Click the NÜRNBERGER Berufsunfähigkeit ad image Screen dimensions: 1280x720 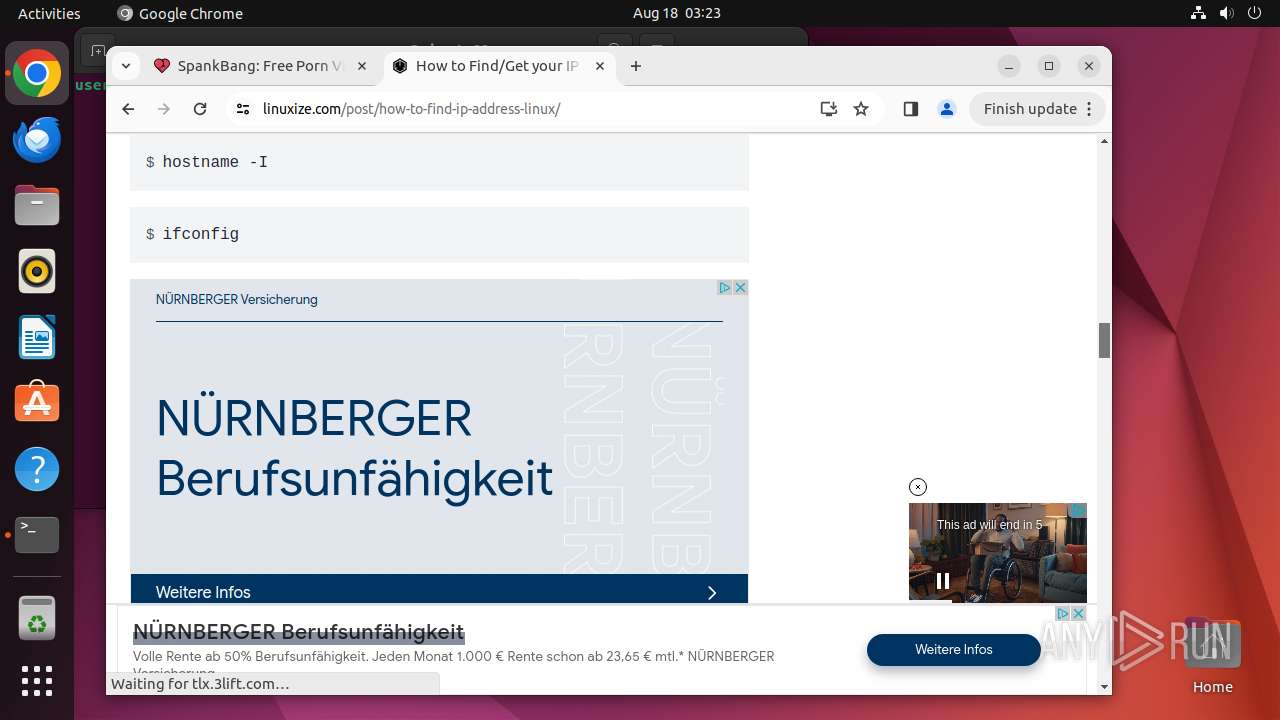click(x=439, y=441)
